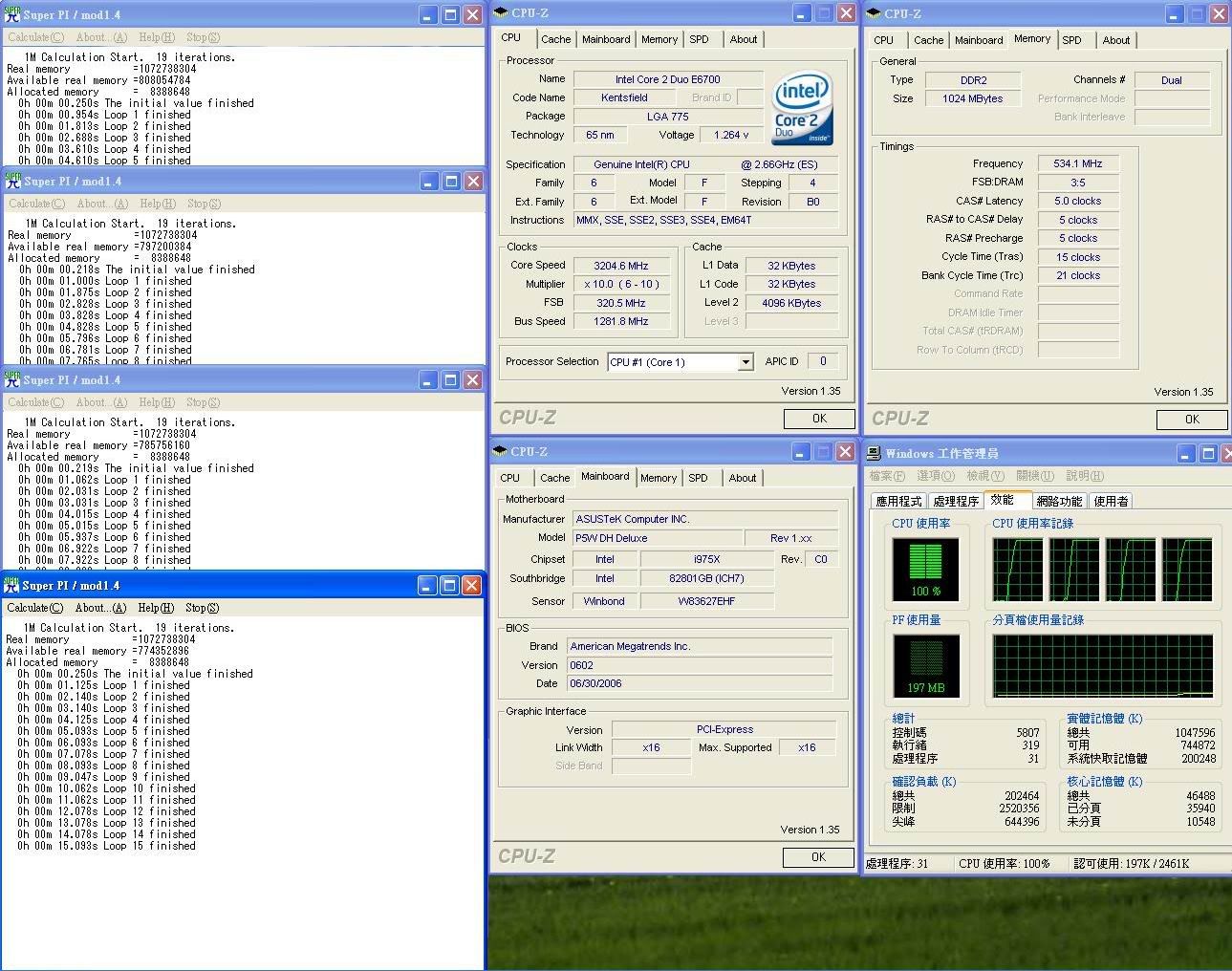
Task: Open About tab in the CPU-Z Memory window
Action: (1116, 40)
